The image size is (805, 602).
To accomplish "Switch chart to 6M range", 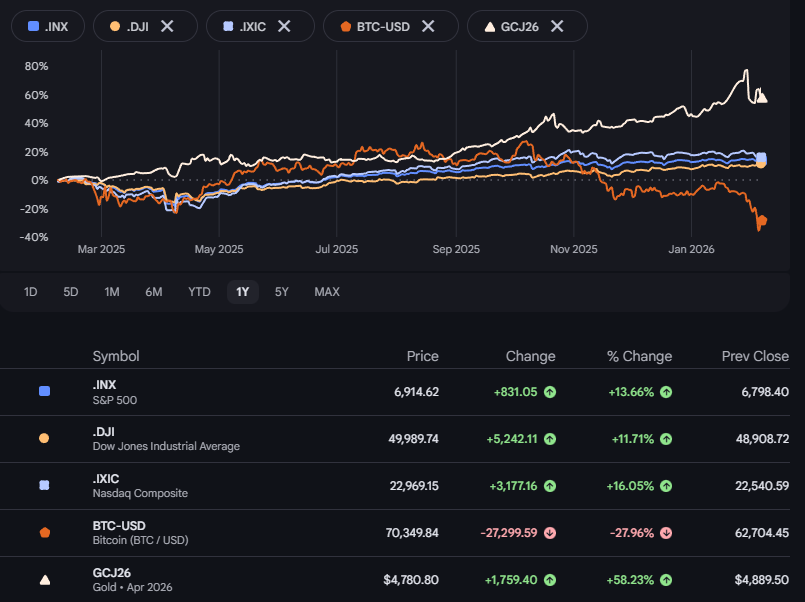I will pos(154,292).
